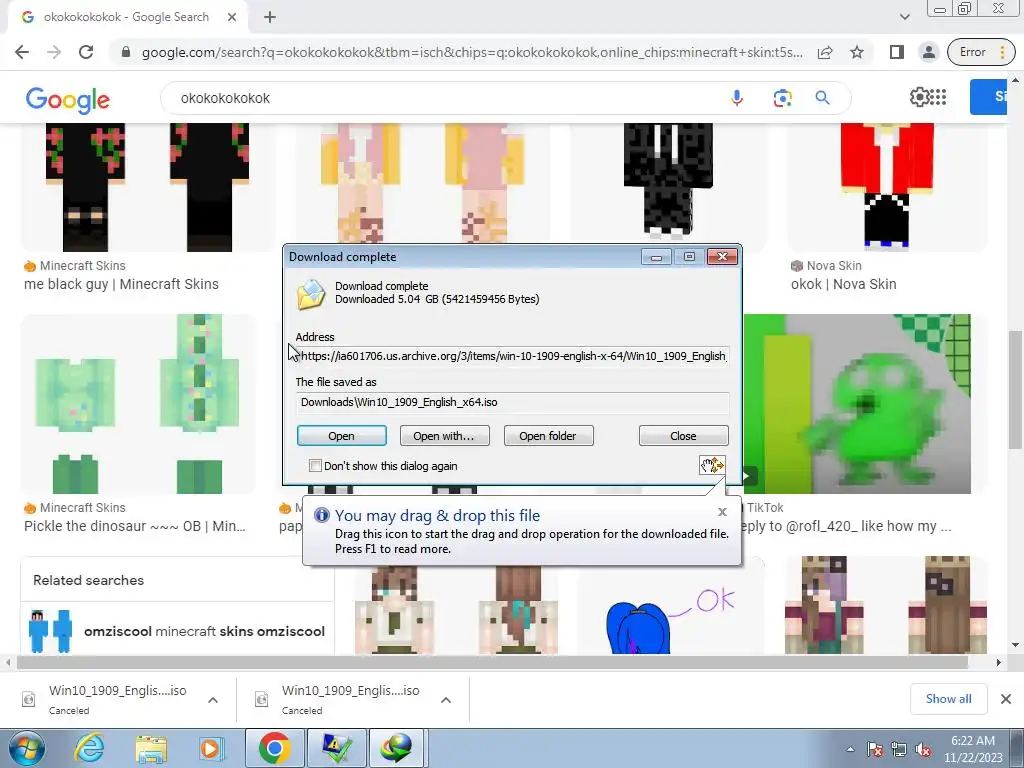Bookmark this page with the star icon
Viewport: 1024px width, 768px height.
click(x=857, y=52)
